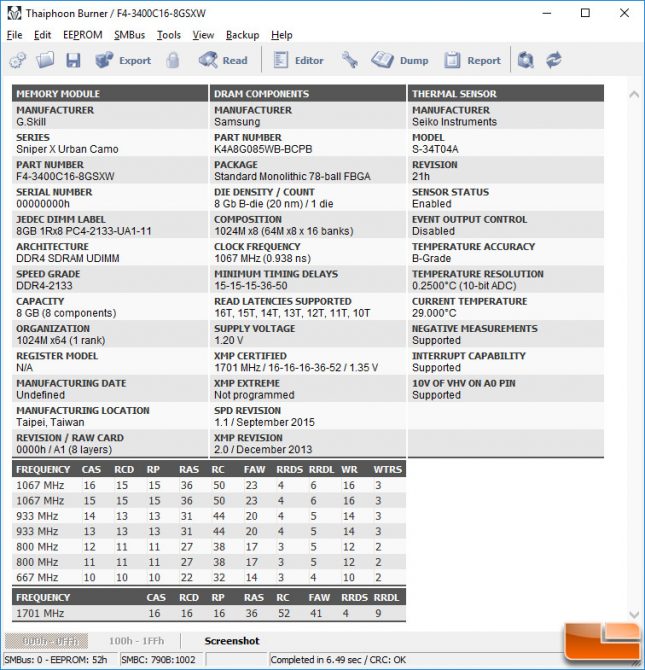
Task: Click the refresh arrows icon
Action: 554,60
